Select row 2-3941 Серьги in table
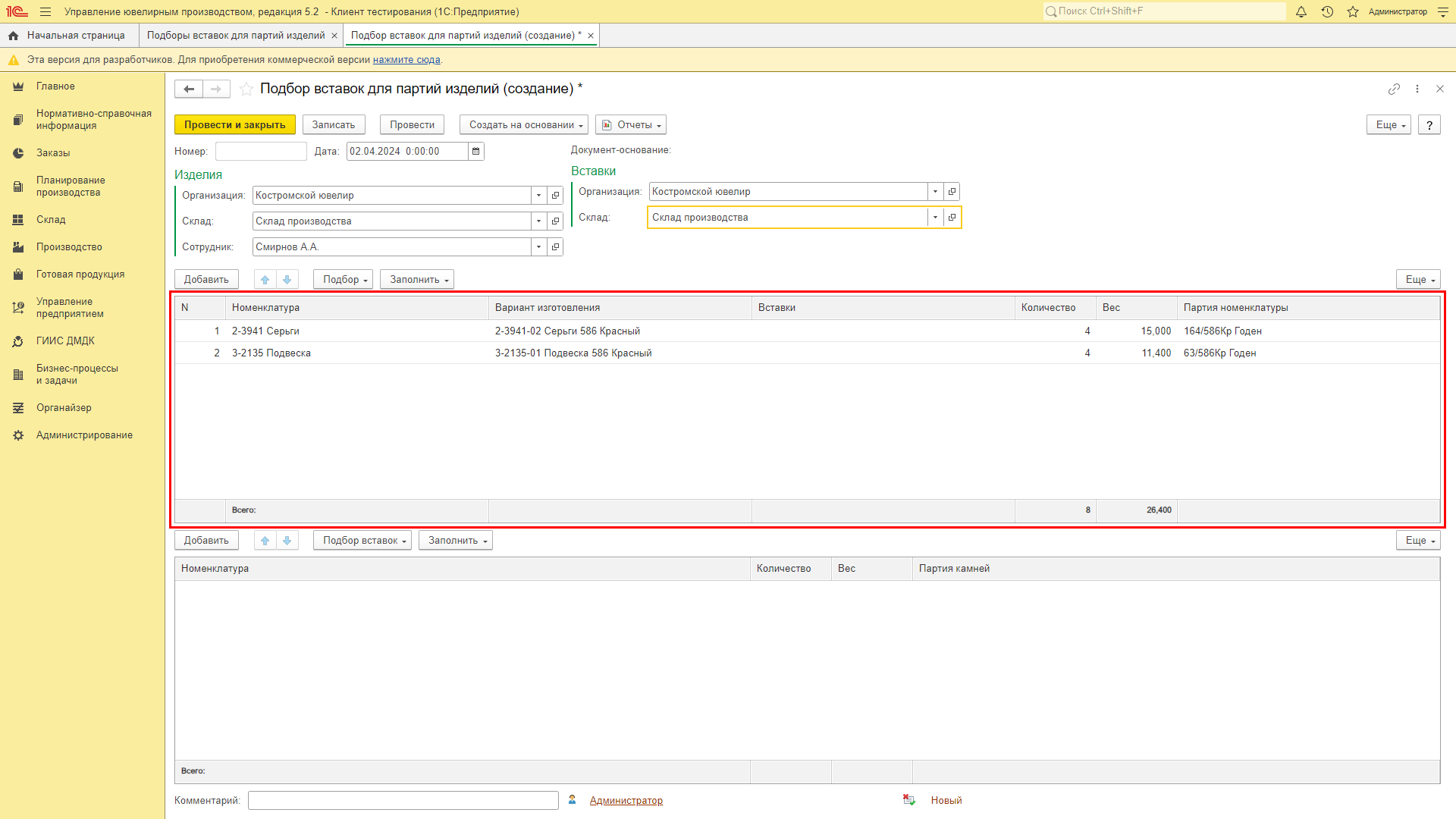 click(x=807, y=331)
